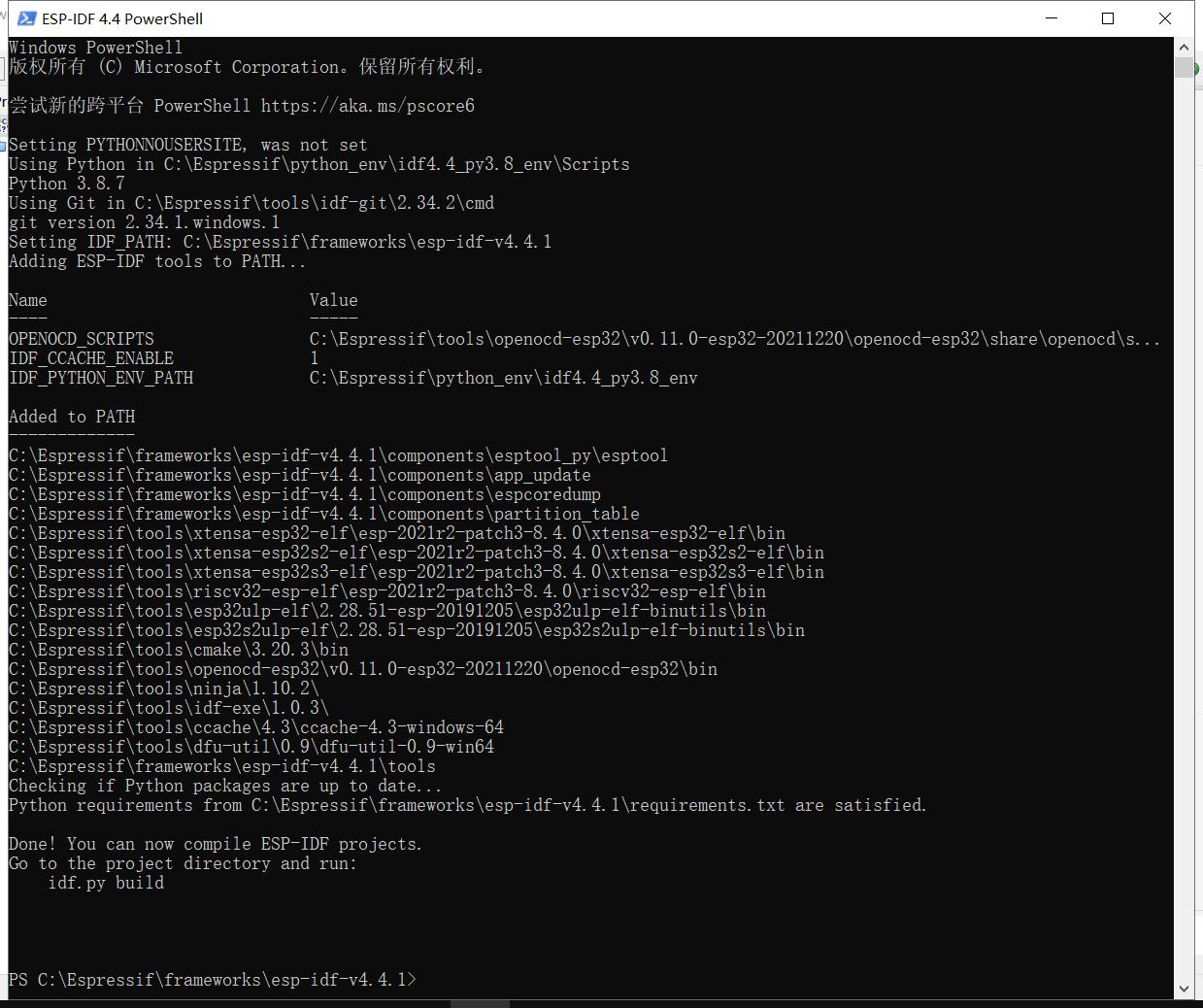Click the tools\idf-exe\1.0.3 path line
1203x1008 pixels.
(169, 708)
